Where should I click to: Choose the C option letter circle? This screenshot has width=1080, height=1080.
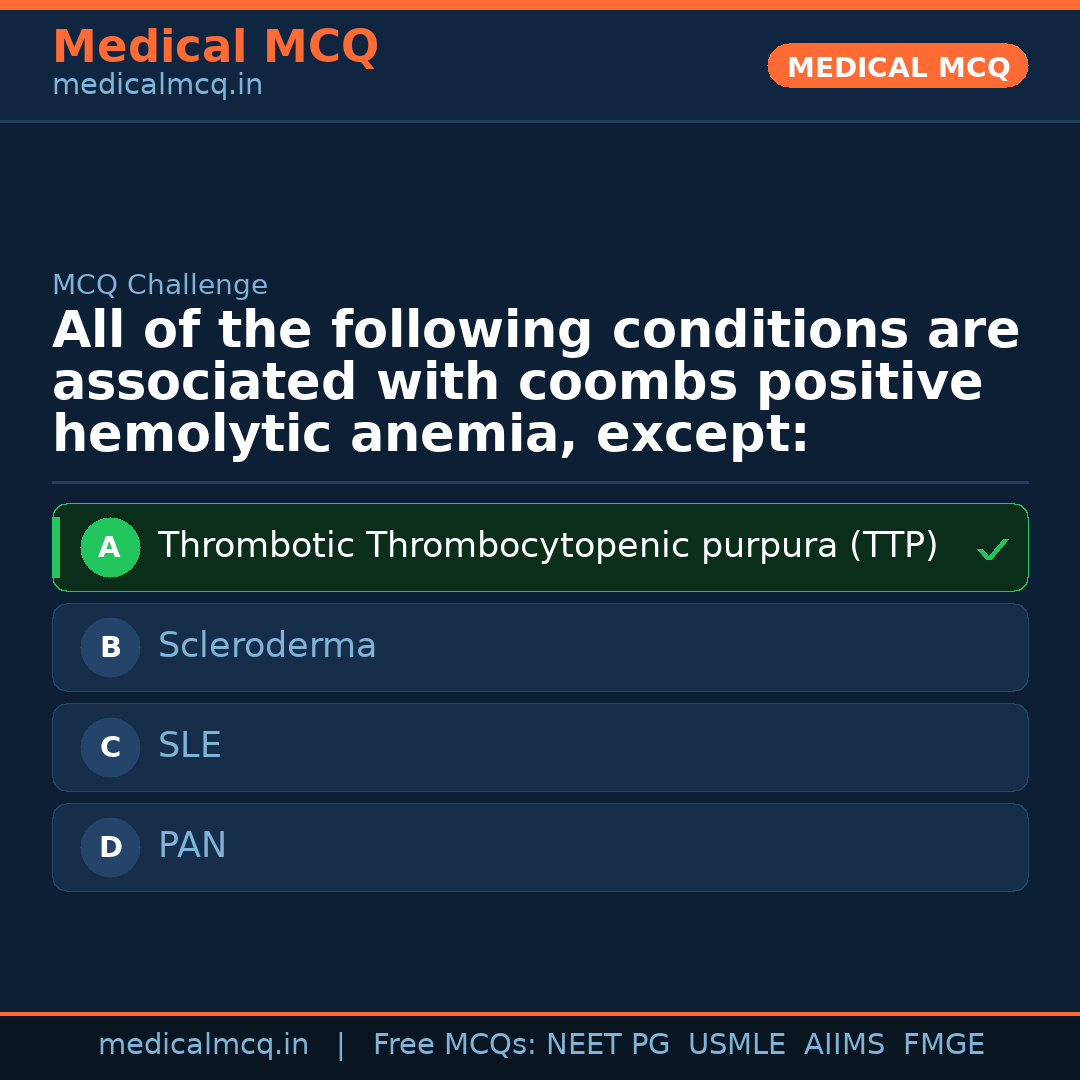110,747
